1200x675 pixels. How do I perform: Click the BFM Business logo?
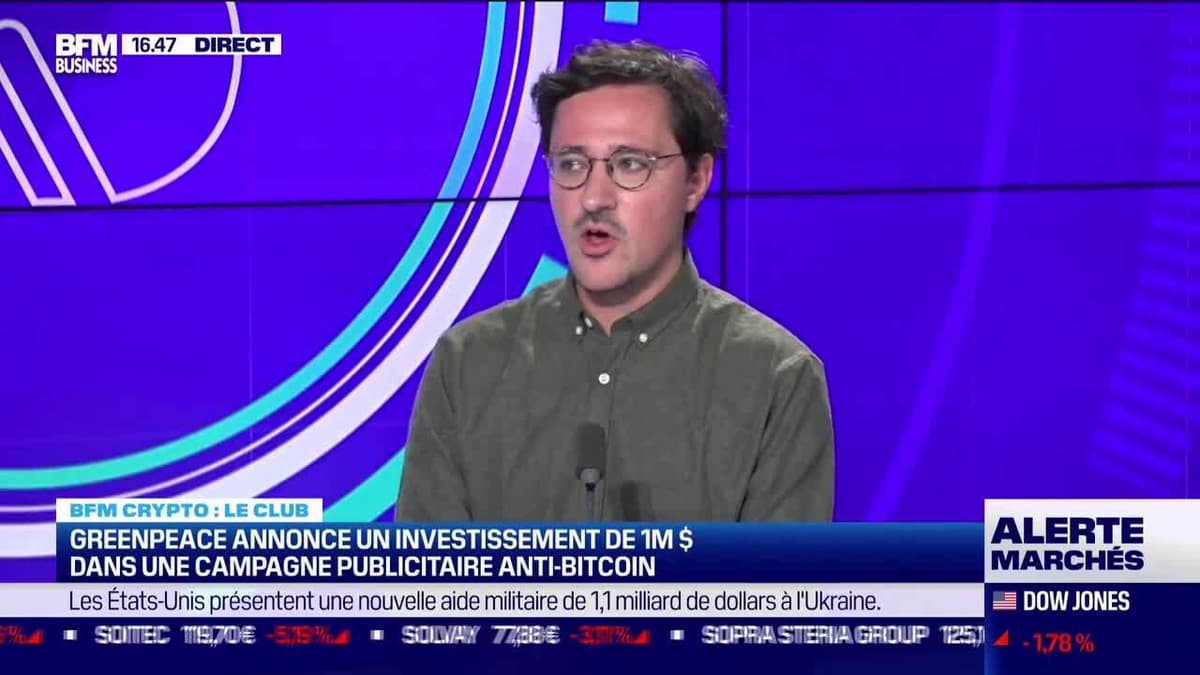tap(86, 53)
